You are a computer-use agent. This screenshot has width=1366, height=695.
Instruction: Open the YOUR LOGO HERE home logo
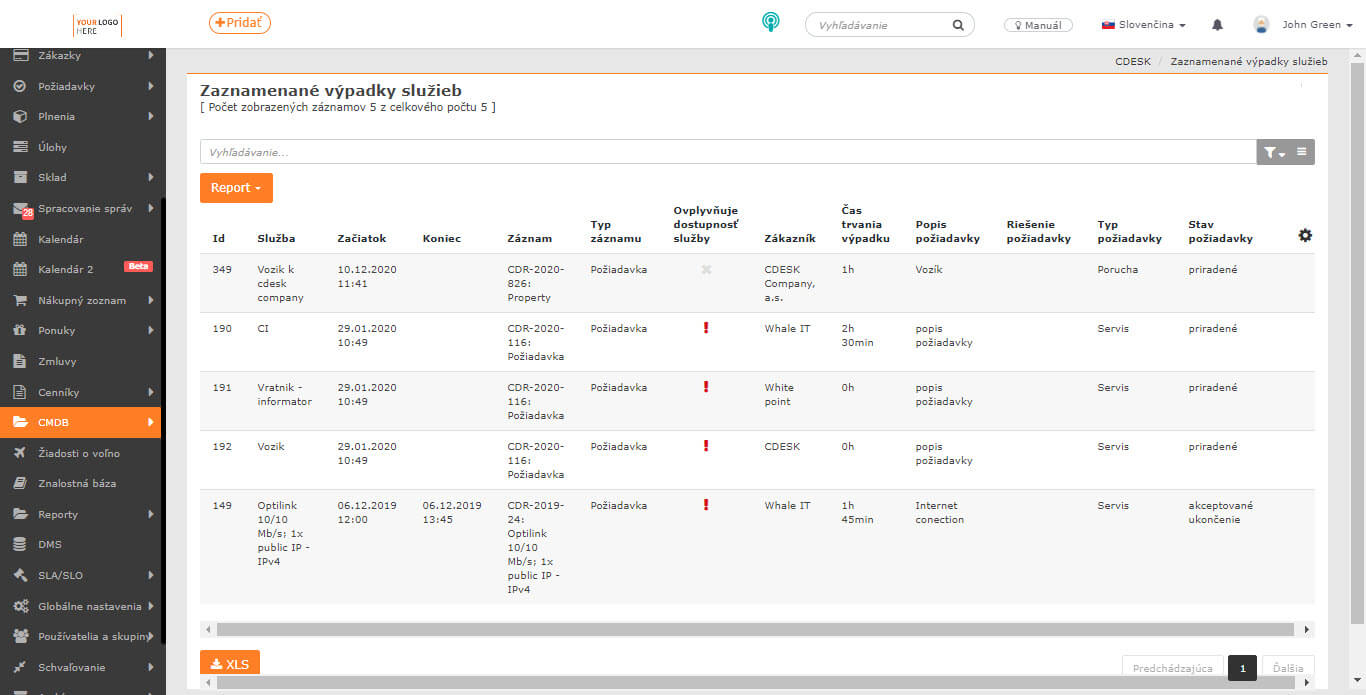click(97, 25)
